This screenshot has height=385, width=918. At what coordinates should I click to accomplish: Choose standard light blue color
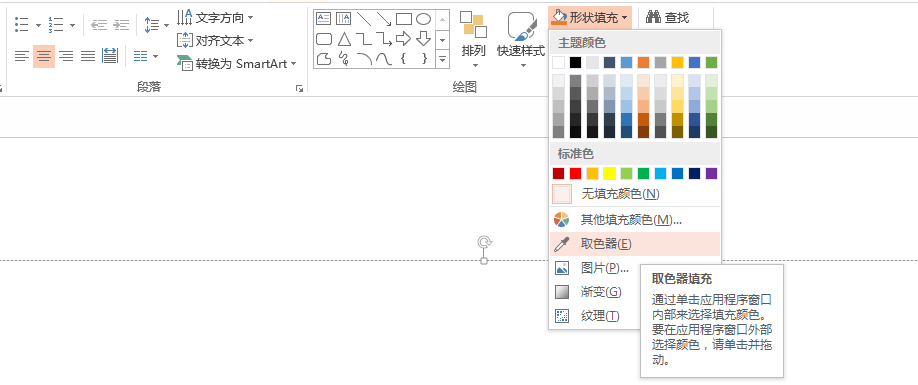click(660, 173)
